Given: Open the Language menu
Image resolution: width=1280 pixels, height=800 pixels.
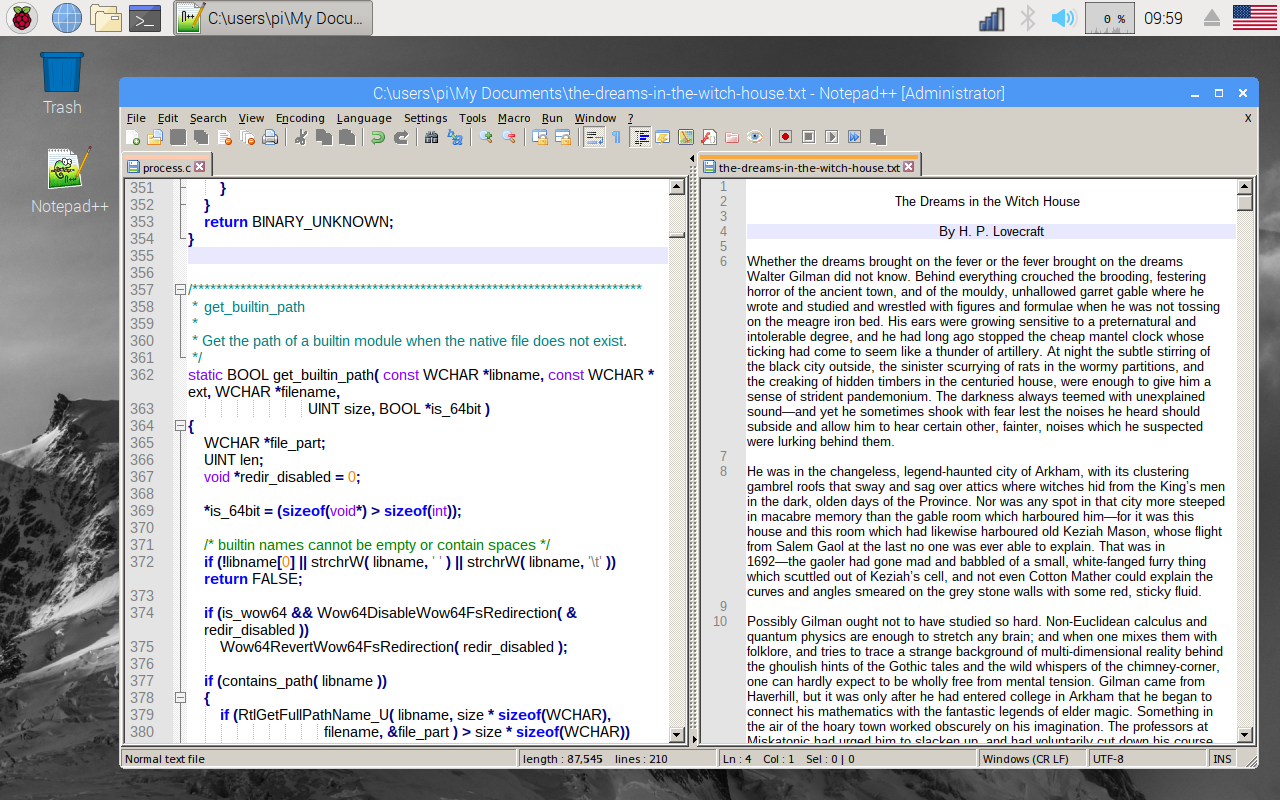Looking at the screenshot, I should pyautogui.click(x=364, y=118).
